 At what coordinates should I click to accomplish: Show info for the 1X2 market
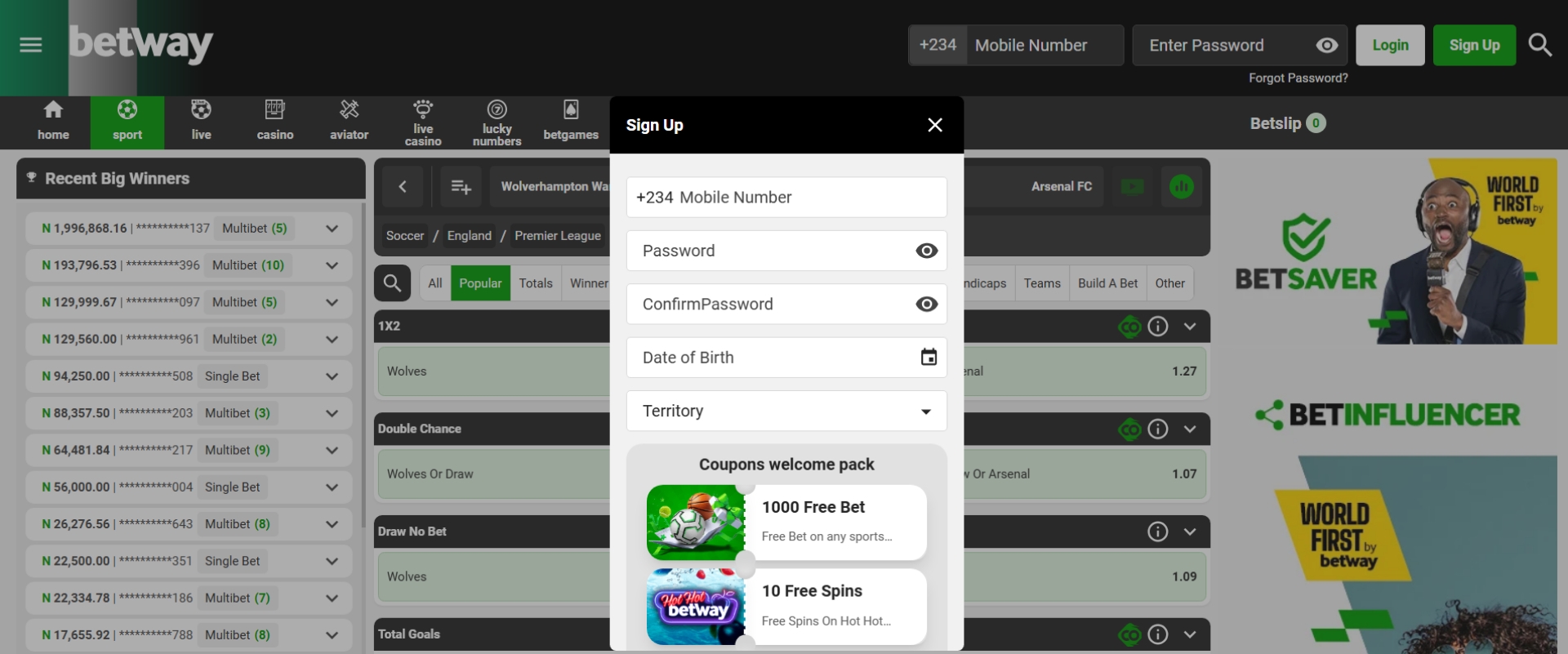[1158, 327]
